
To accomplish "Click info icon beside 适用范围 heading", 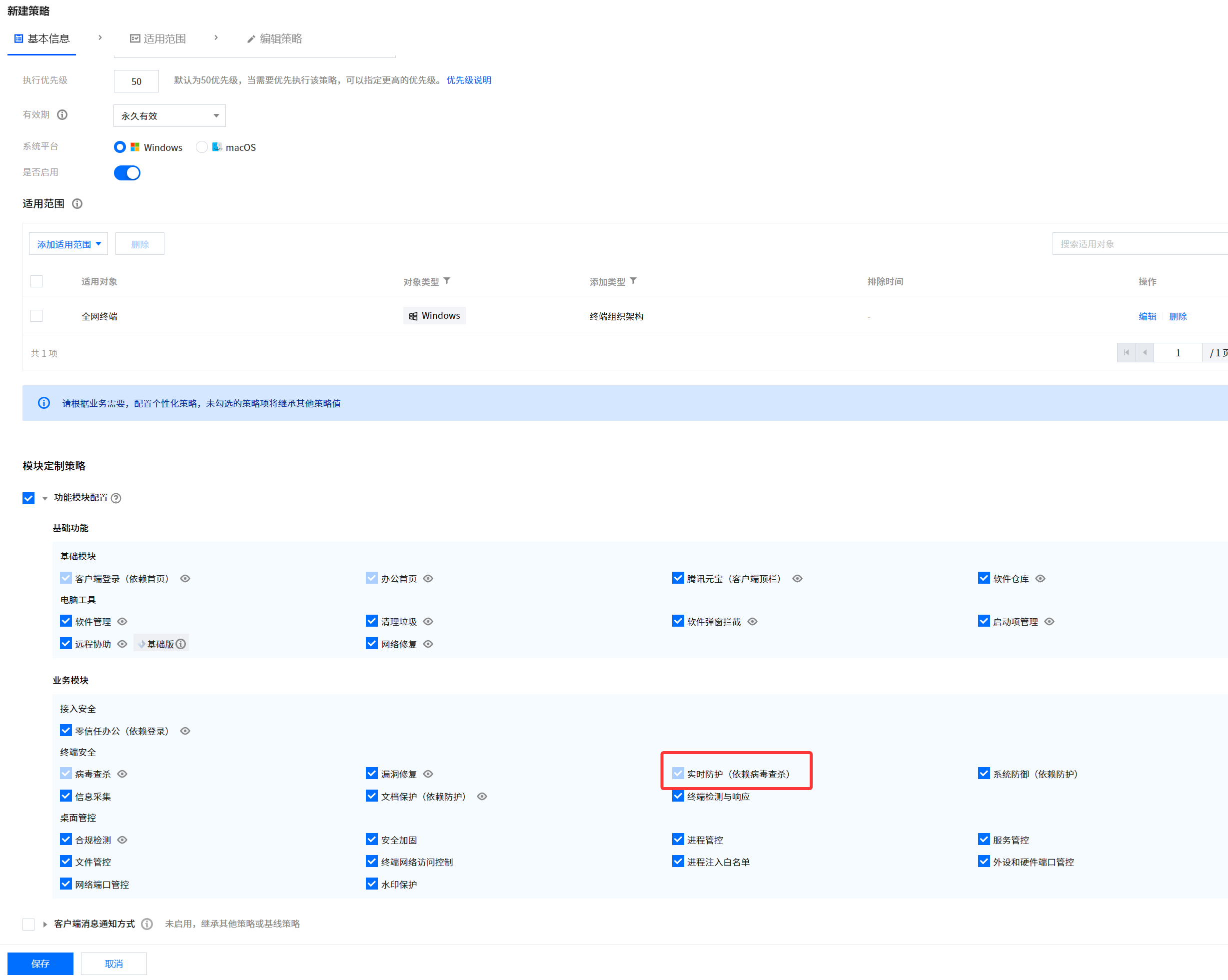I will (77, 203).
